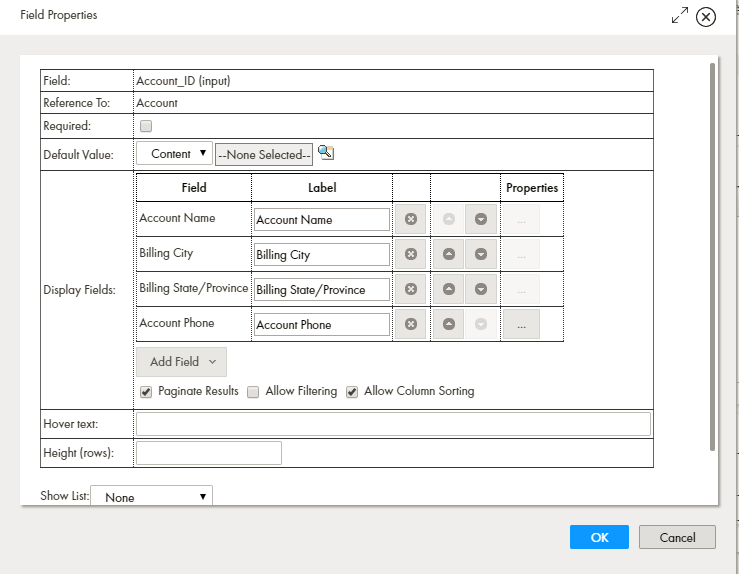Edit the Billing State/Province label field
The height and width of the screenshot is (574, 739).
tap(322, 289)
